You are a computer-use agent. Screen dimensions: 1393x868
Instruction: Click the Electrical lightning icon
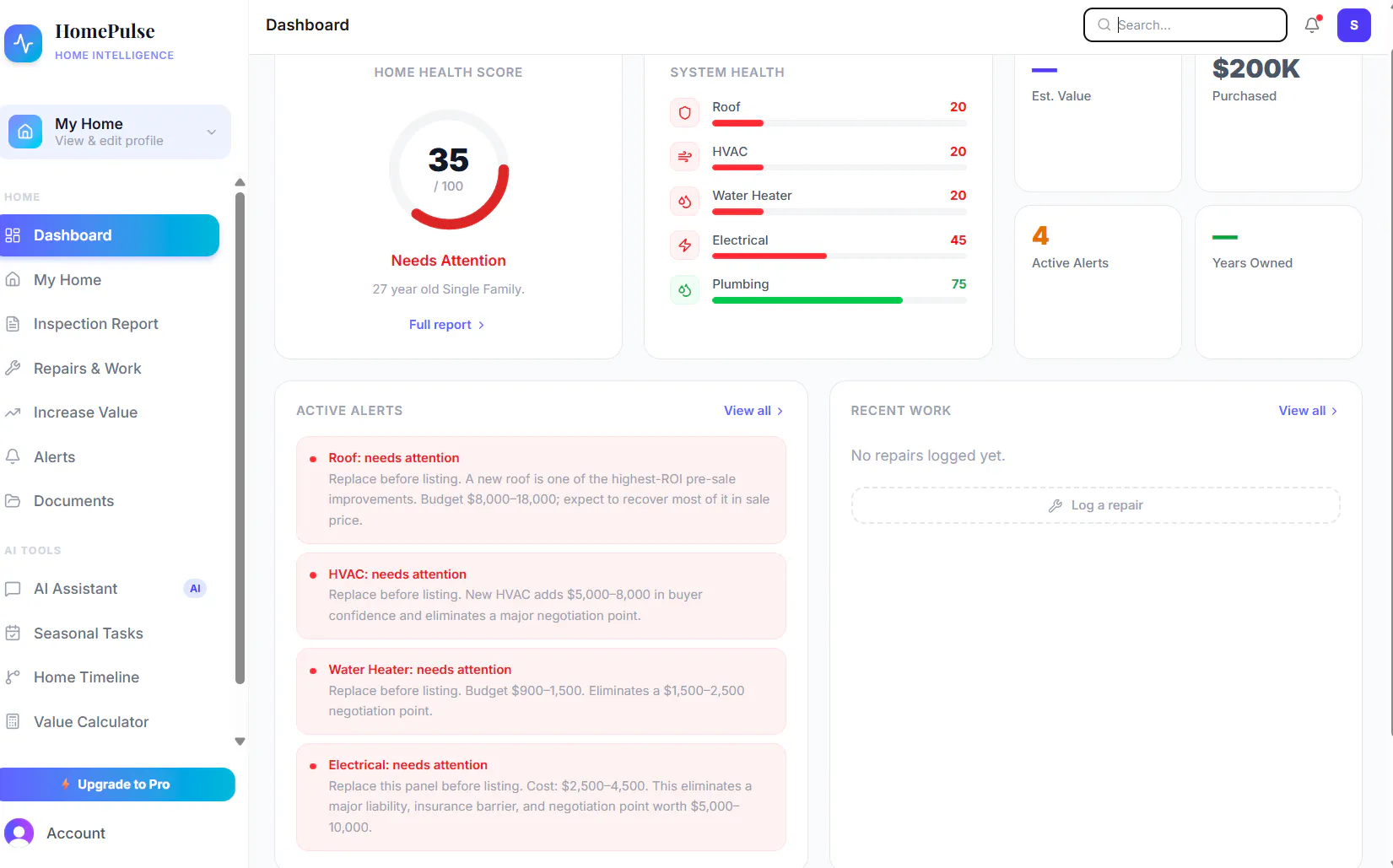(x=685, y=245)
